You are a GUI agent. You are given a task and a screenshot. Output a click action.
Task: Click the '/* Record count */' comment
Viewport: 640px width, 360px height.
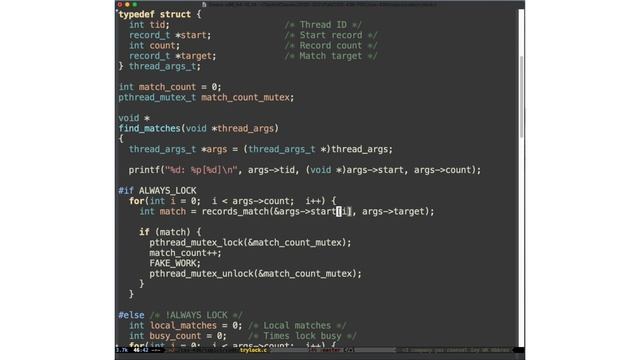click(331, 45)
